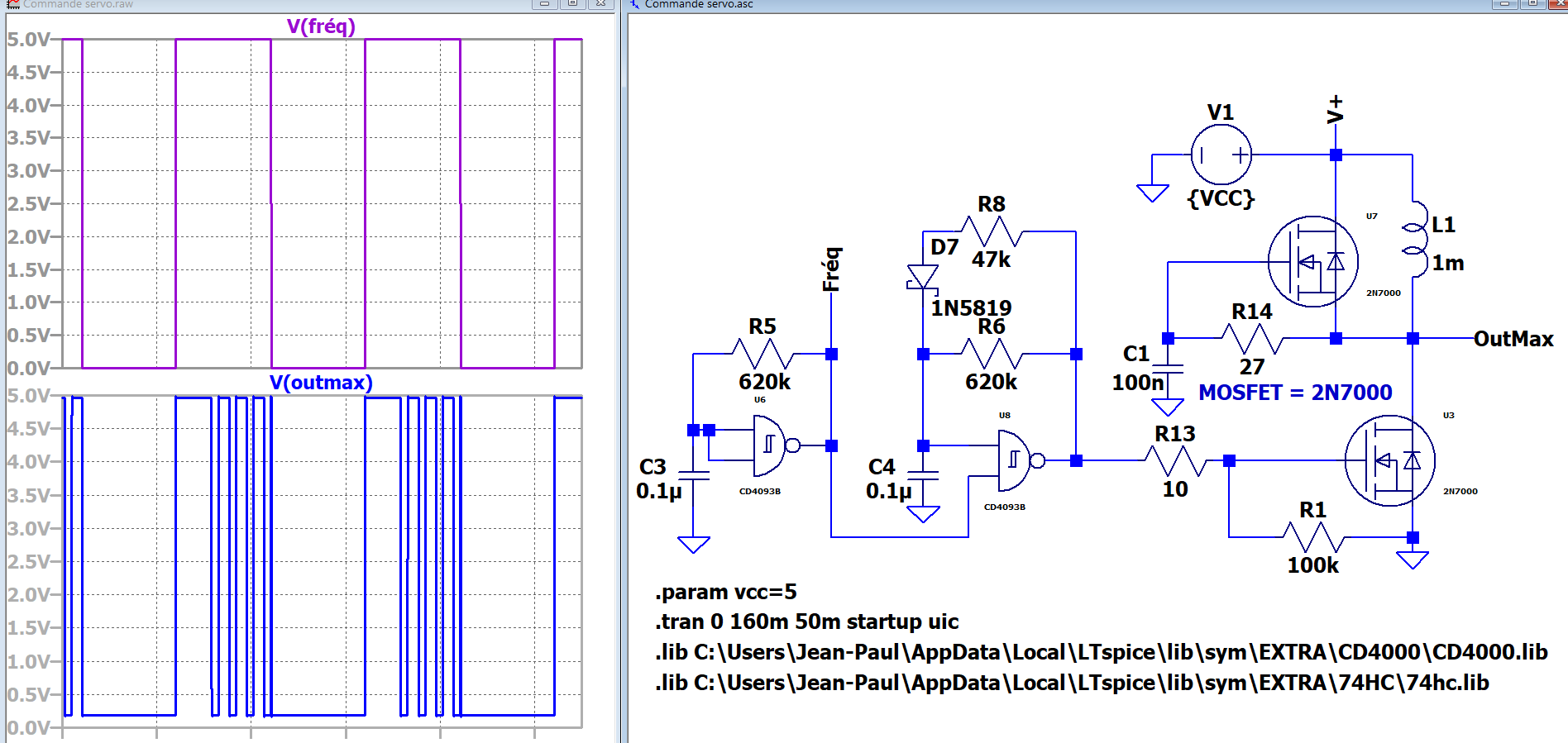Screen dimensions: 1568x743
Task: Click the V(fréq) trace label
Action: pos(321,26)
